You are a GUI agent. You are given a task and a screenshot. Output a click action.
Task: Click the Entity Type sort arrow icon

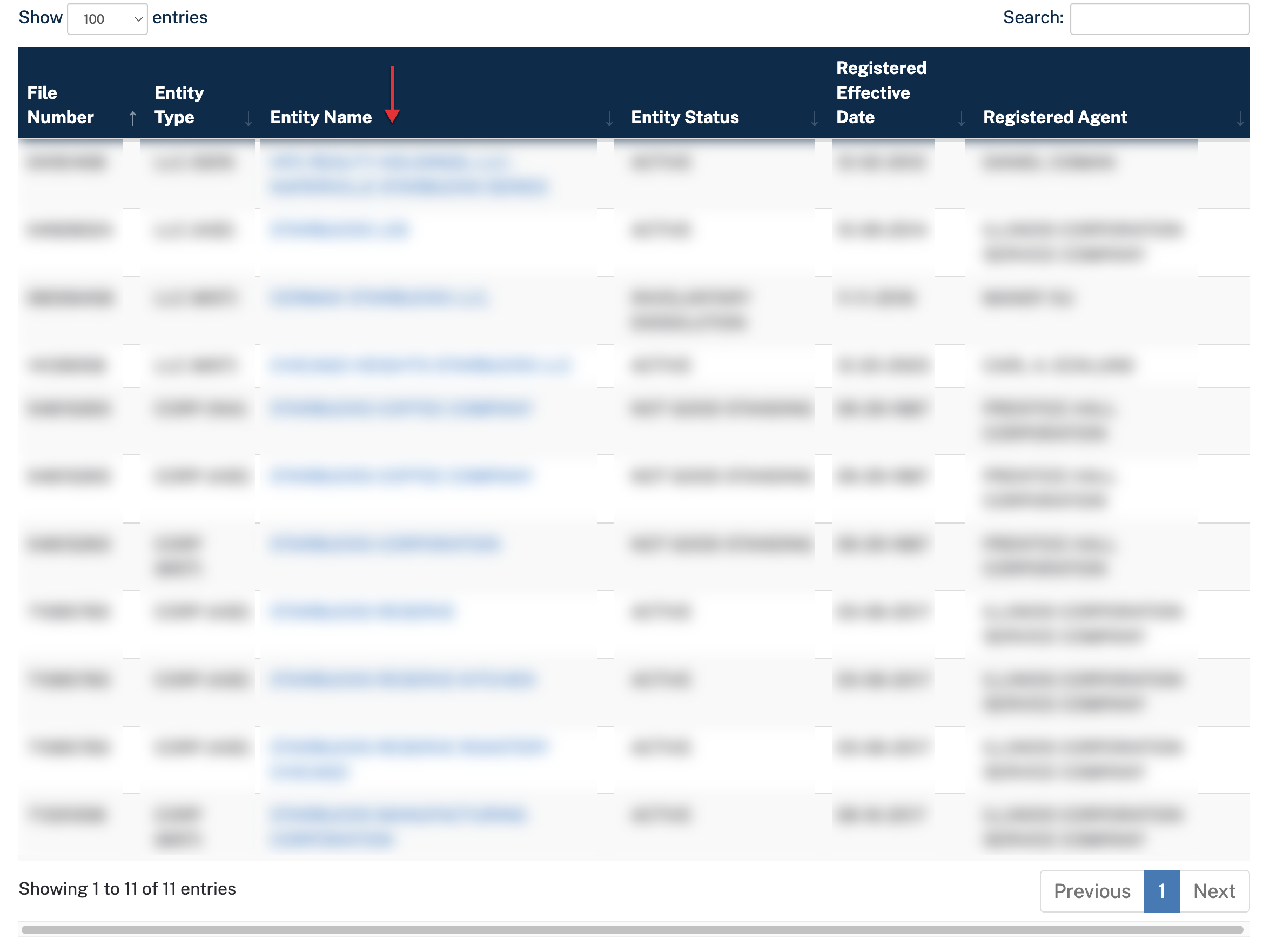point(248,118)
